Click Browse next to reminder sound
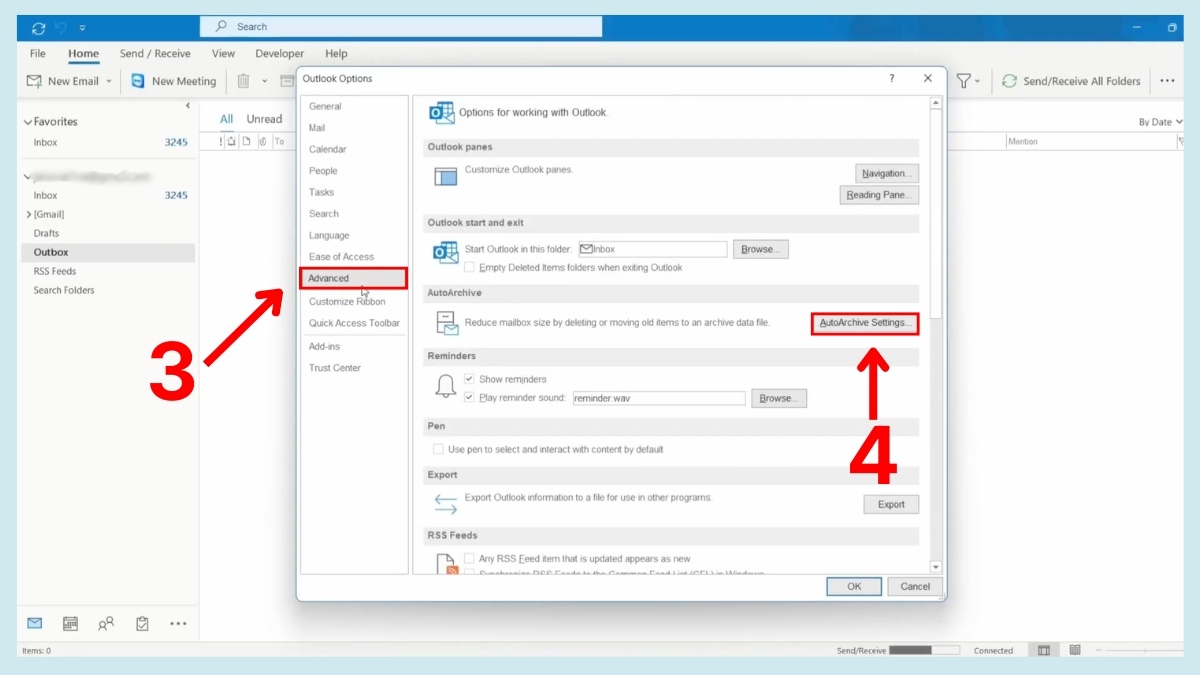 click(x=779, y=398)
